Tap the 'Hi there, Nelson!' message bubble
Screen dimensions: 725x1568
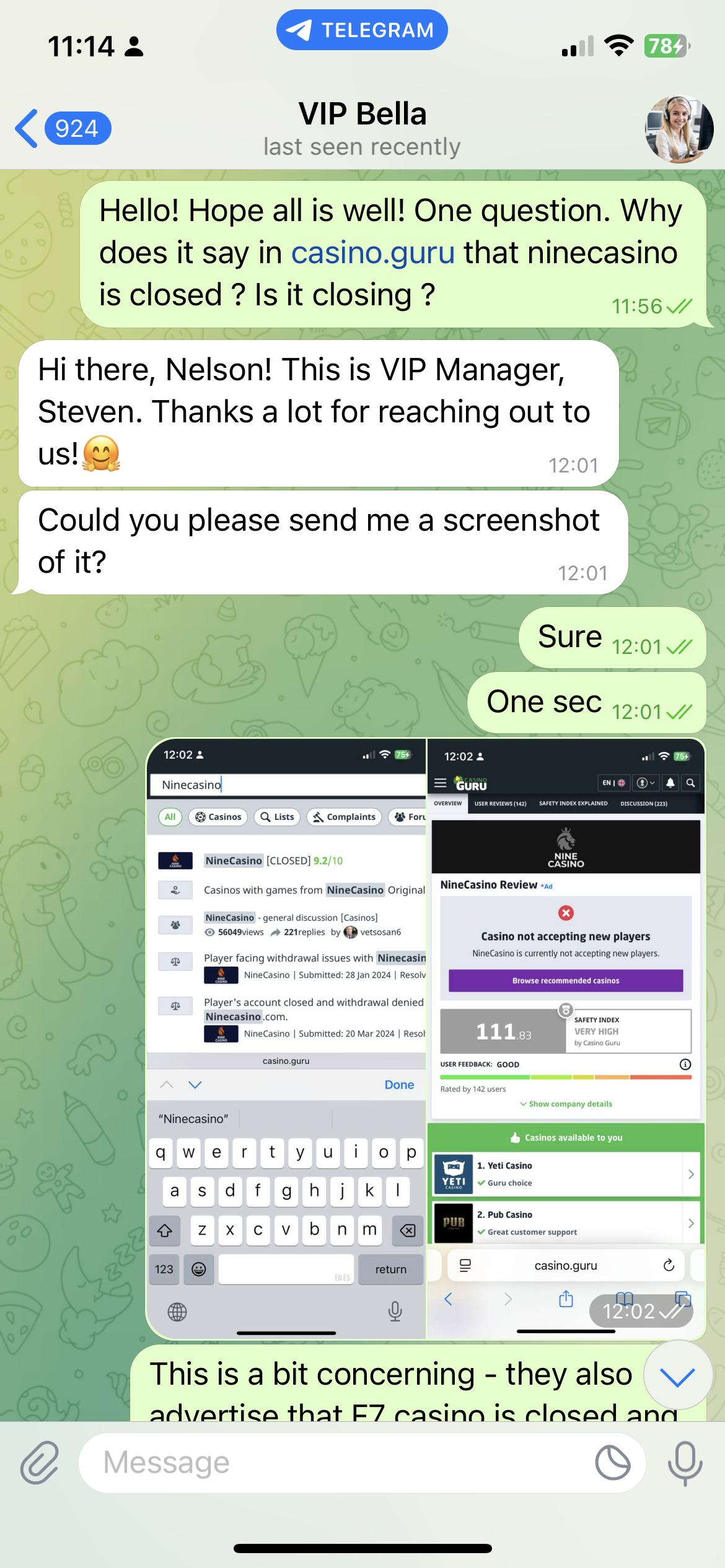[x=319, y=413]
